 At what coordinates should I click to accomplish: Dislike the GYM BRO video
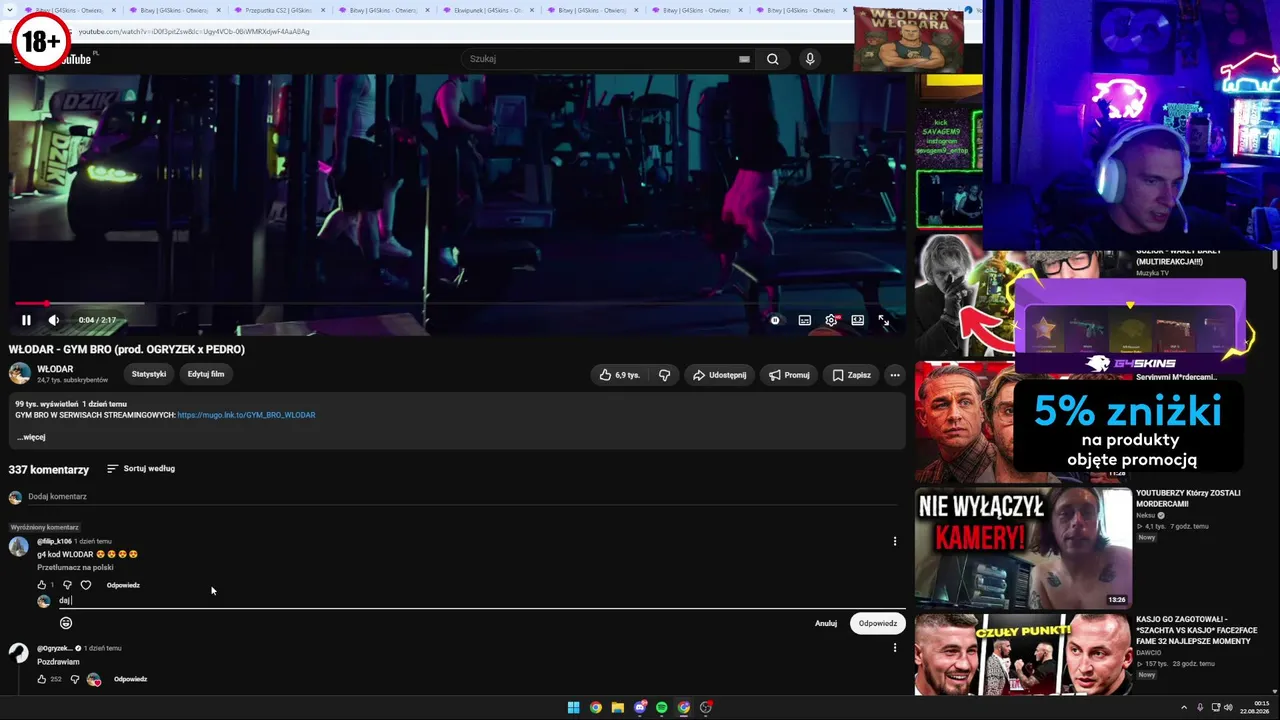pos(664,375)
